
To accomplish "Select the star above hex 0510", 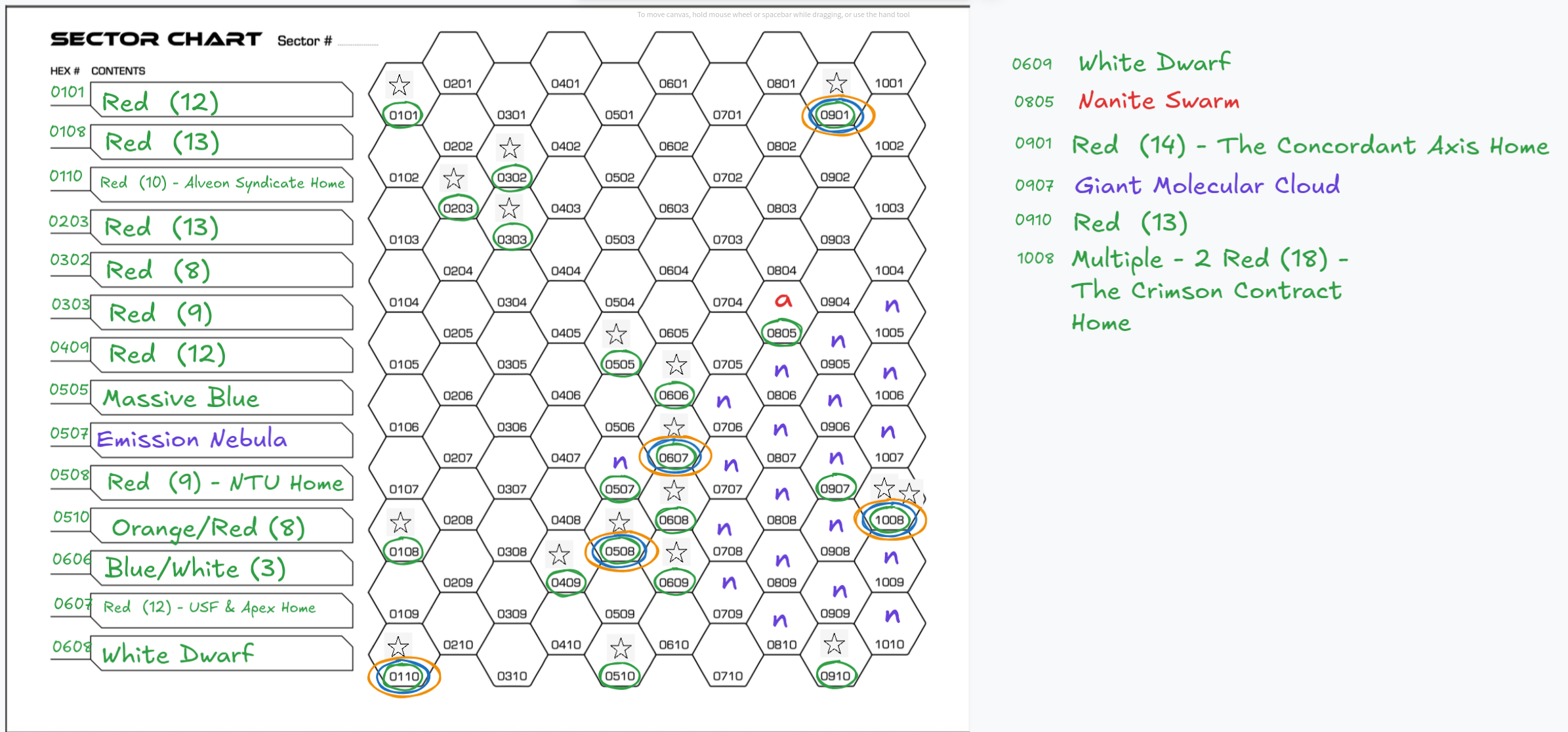I will [x=620, y=649].
